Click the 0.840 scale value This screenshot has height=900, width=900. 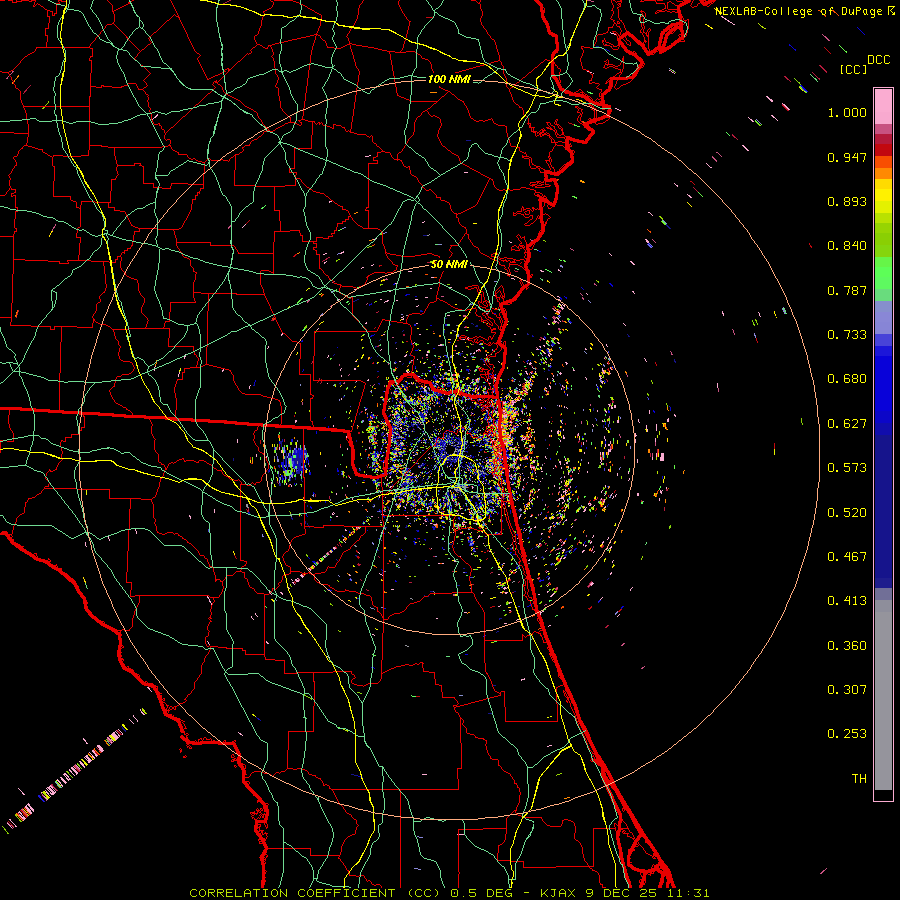point(847,246)
